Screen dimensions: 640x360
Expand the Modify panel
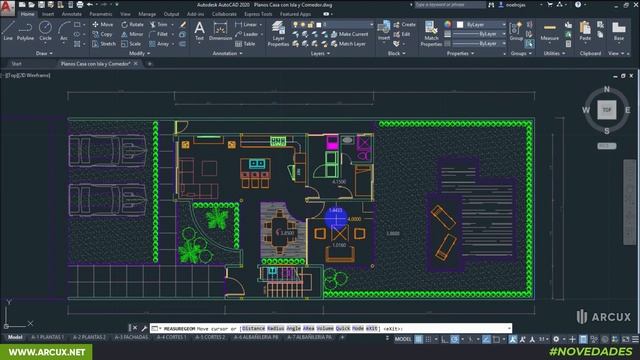click(x=140, y=53)
